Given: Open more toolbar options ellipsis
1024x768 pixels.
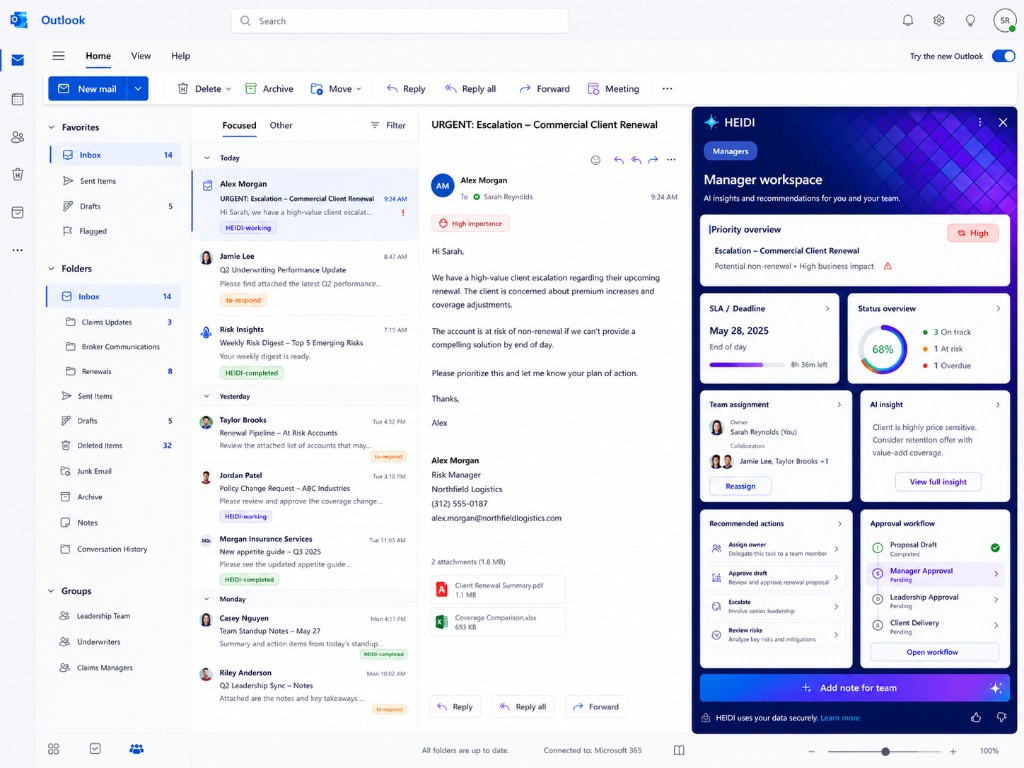Looking at the screenshot, I should [667, 89].
